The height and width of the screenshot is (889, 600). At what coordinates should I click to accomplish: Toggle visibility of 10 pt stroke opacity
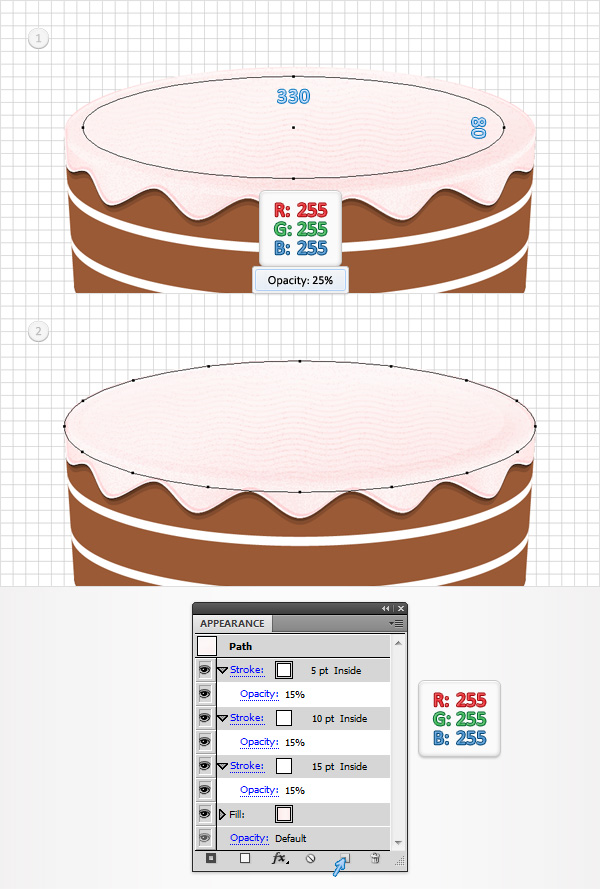tap(205, 742)
